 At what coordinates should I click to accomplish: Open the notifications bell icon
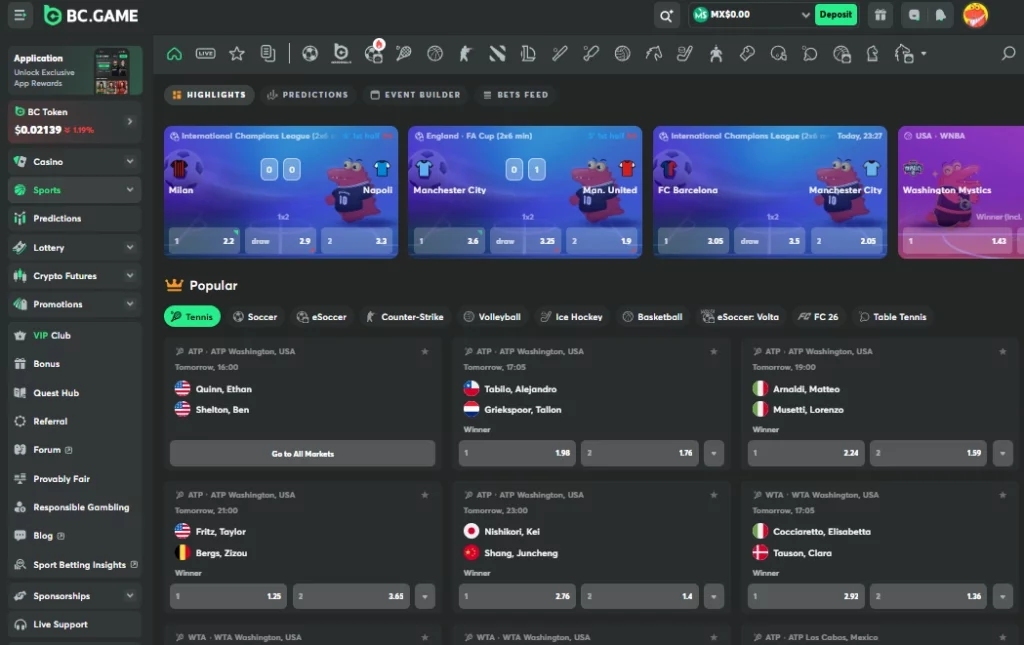[940, 15]
